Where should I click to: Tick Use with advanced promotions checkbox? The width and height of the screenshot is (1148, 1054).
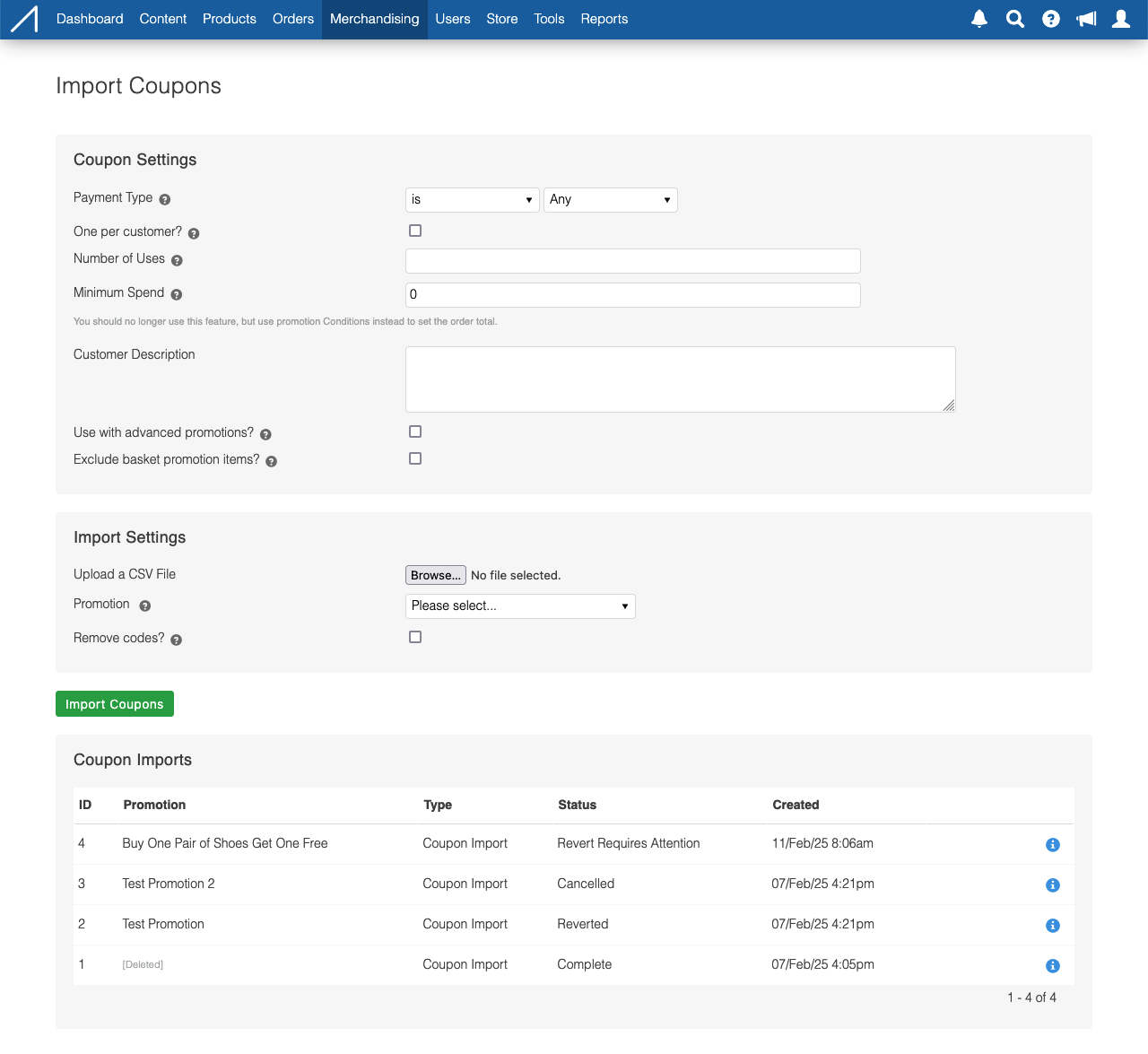415,431
